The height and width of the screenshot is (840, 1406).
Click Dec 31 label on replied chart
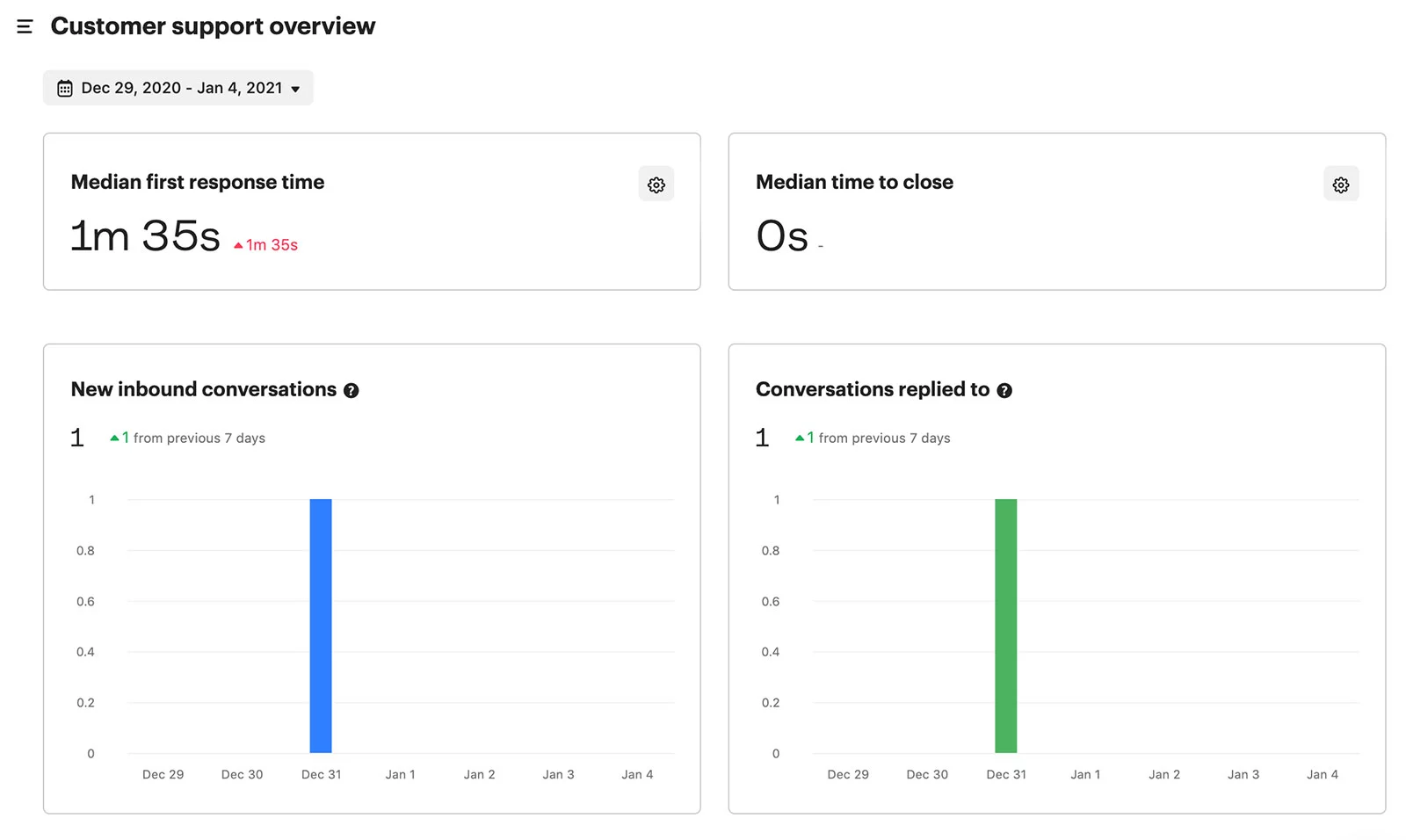click(x=1006, y=774)
